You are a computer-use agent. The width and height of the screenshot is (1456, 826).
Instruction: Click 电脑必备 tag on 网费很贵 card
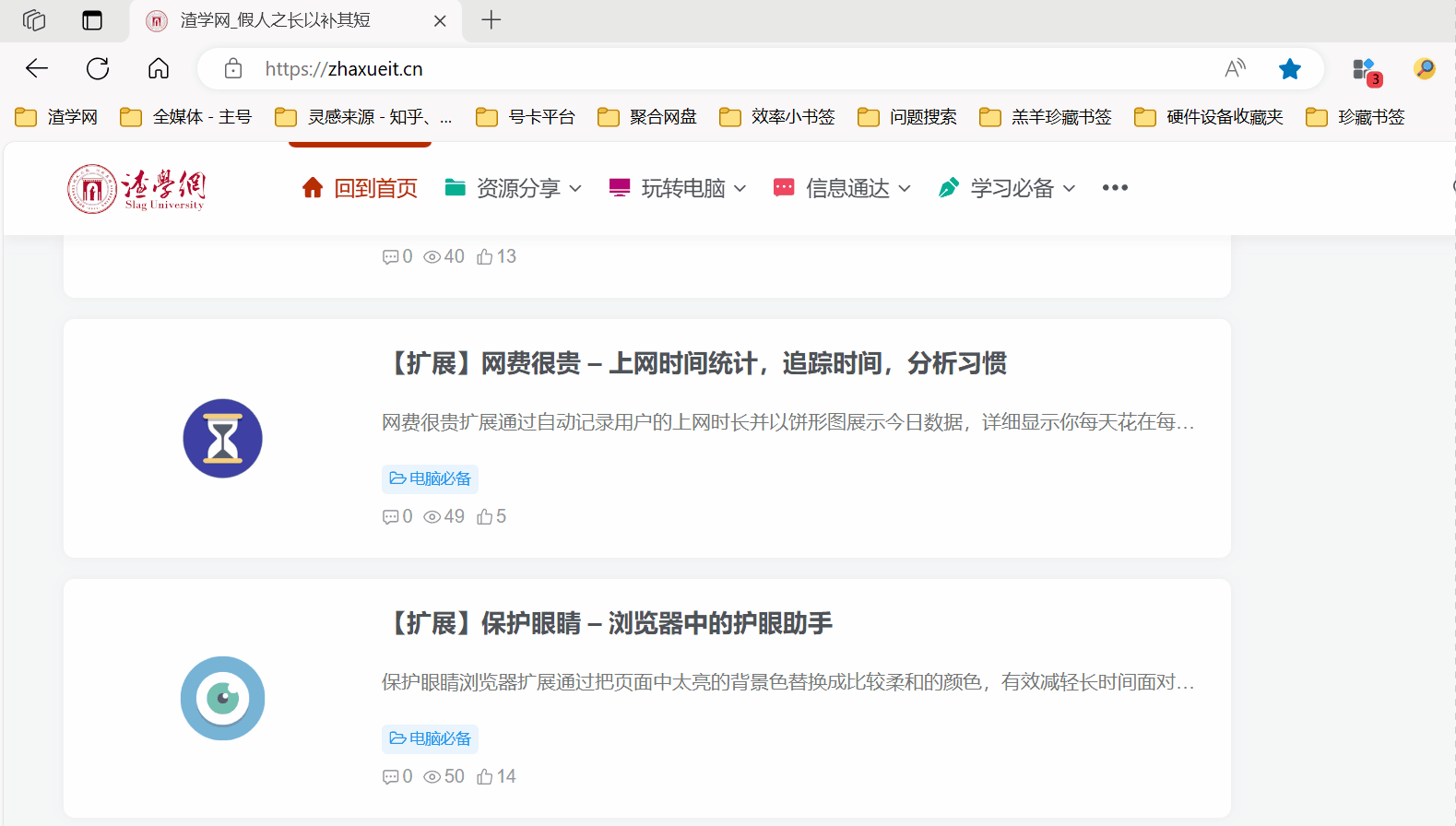point(430,478)
